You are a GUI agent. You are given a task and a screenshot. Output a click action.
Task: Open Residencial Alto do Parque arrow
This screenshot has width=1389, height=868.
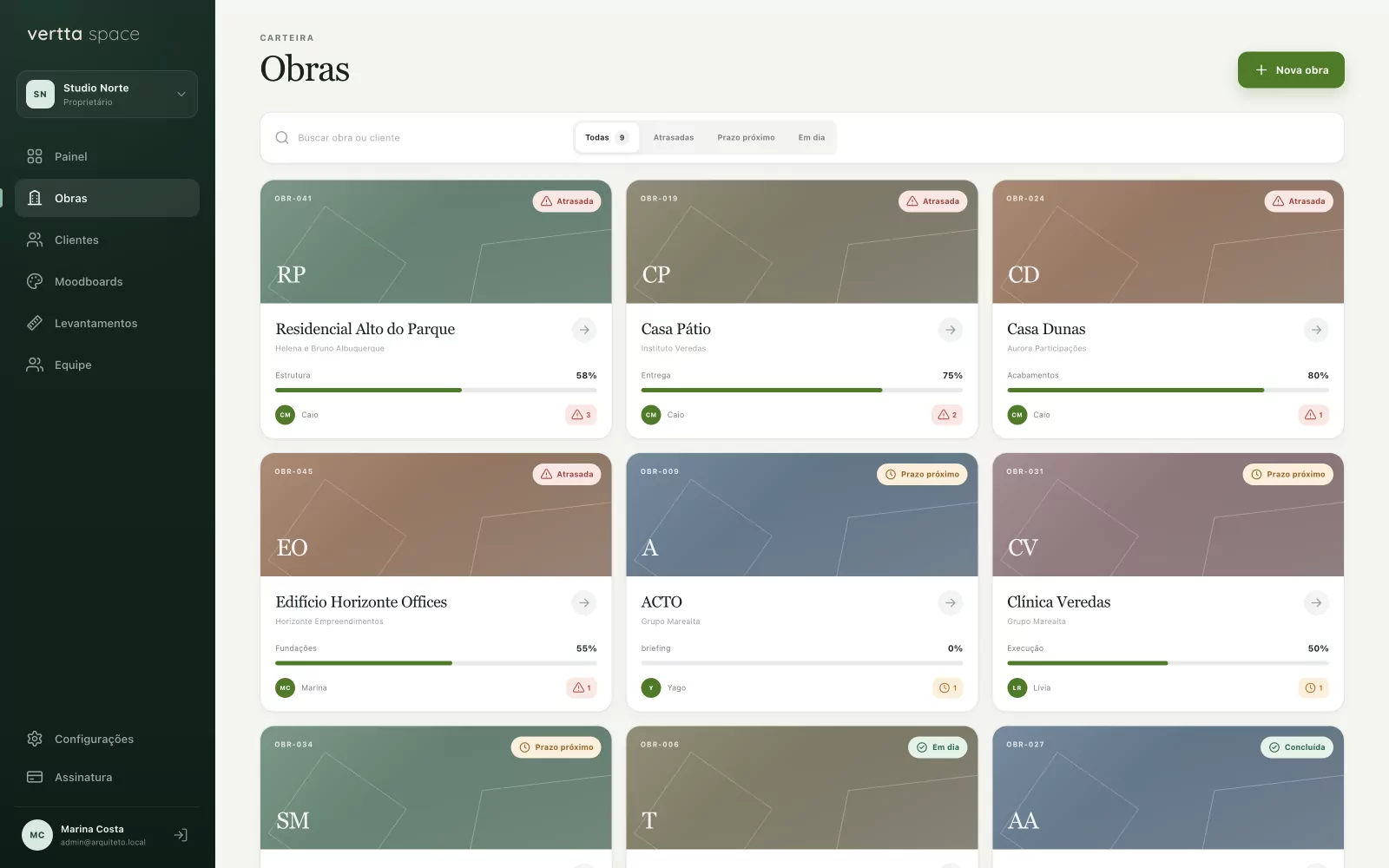[x=584, y=330]
